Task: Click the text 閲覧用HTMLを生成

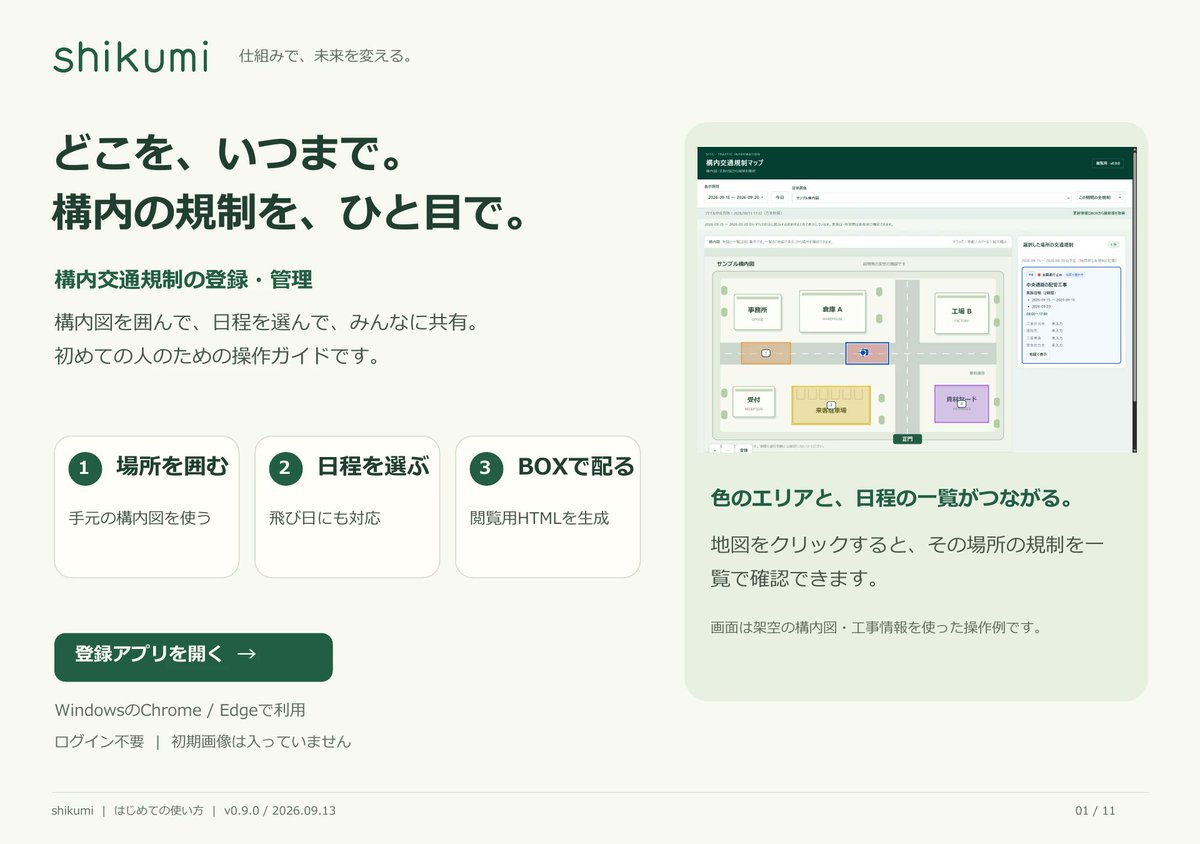Action: click(539, 518)
